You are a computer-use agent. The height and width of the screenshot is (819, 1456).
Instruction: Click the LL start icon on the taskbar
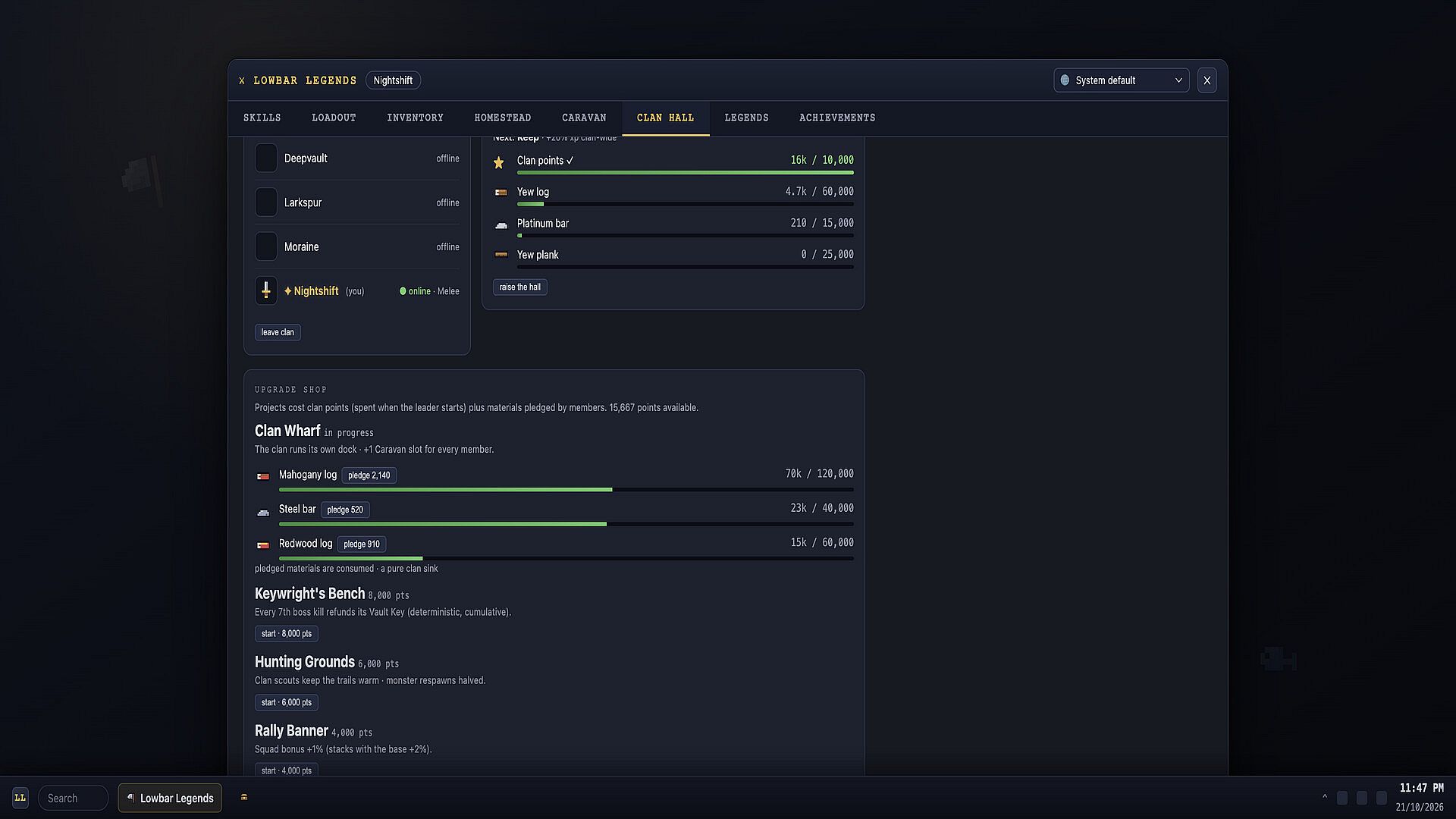[20, 798]
